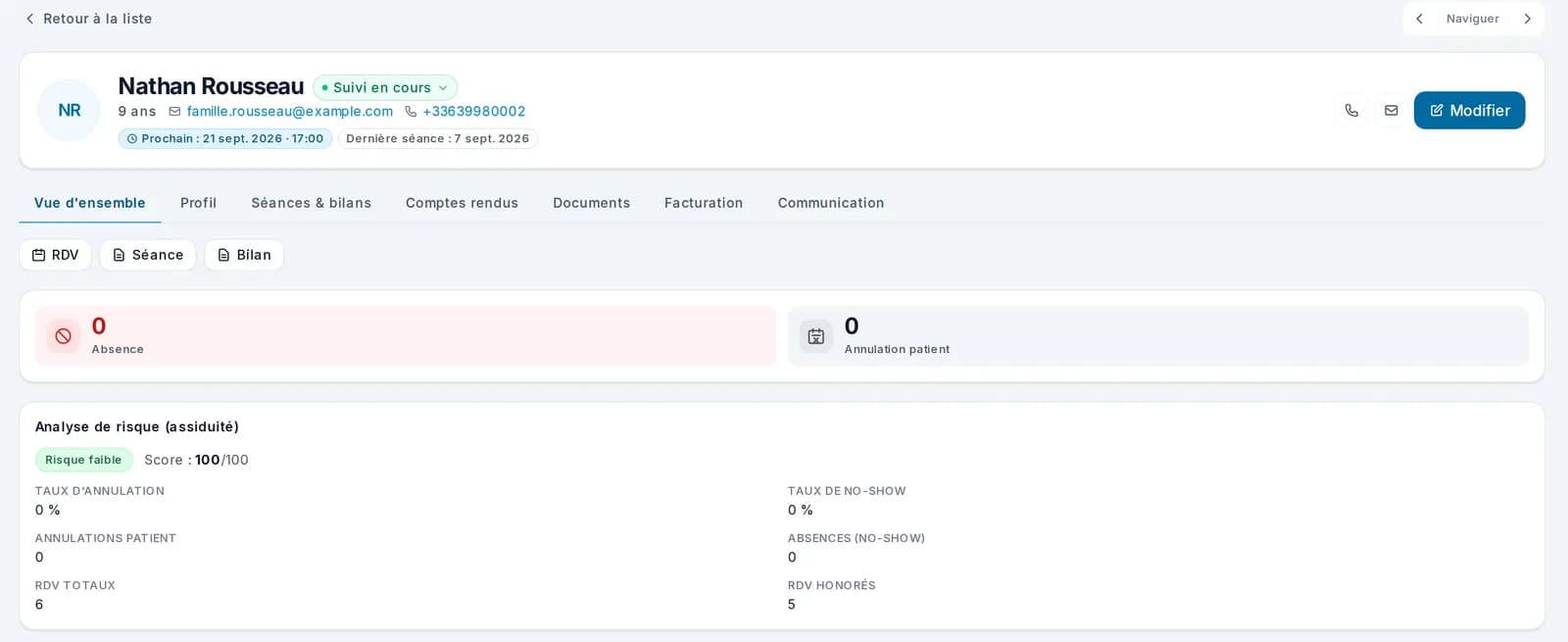Click the red Absence prohibition icon

click(x=64, y=336)
